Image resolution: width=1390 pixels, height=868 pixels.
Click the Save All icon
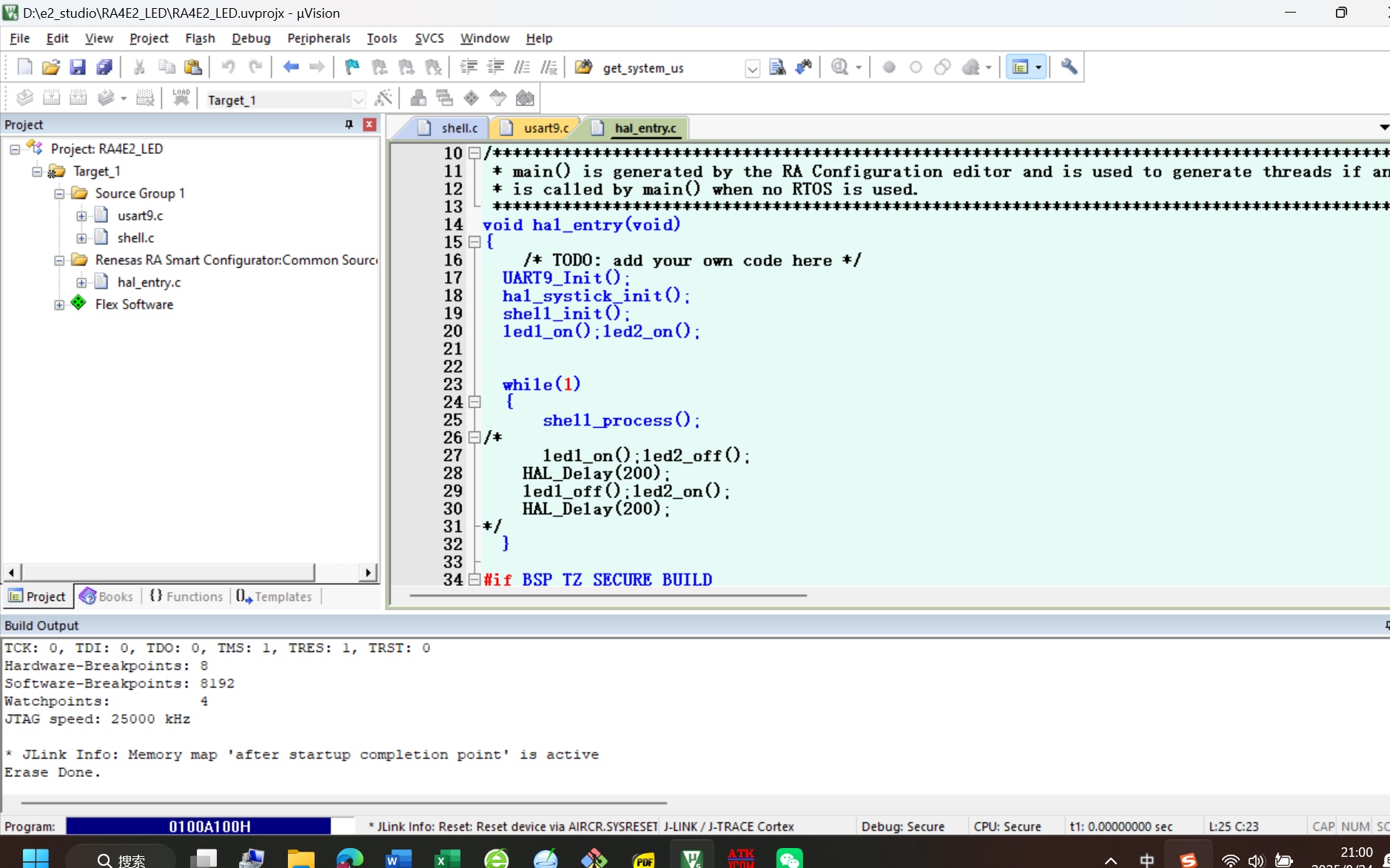click(104, 67)
